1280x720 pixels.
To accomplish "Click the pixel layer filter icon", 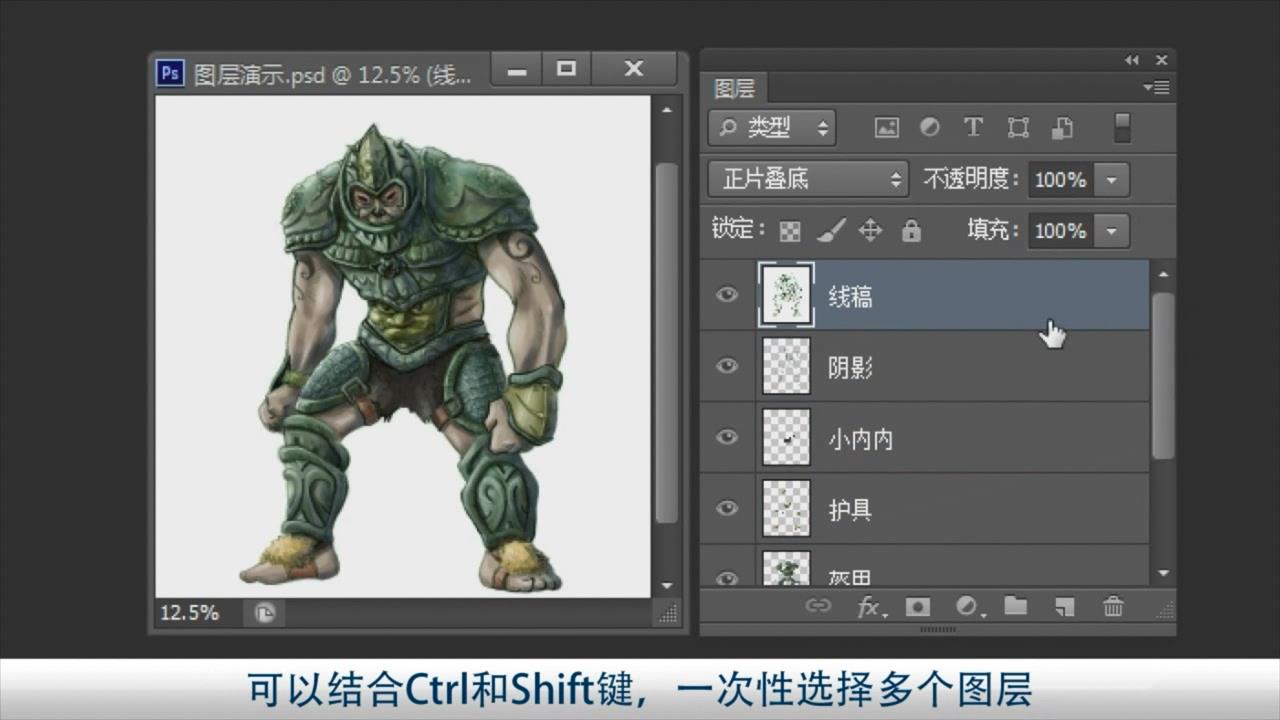I will 886,127.
